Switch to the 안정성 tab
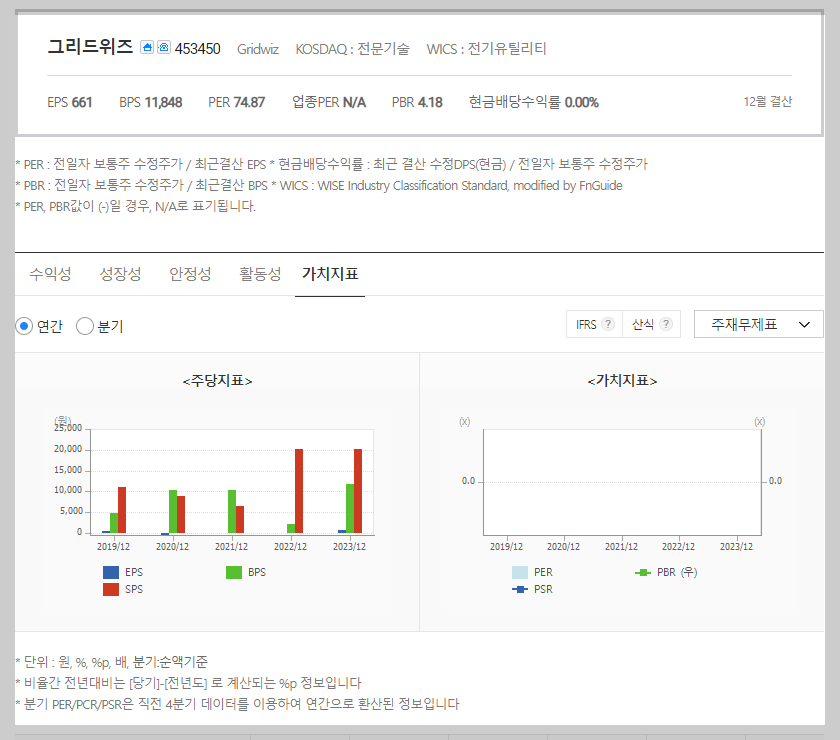 pos(190,274)
